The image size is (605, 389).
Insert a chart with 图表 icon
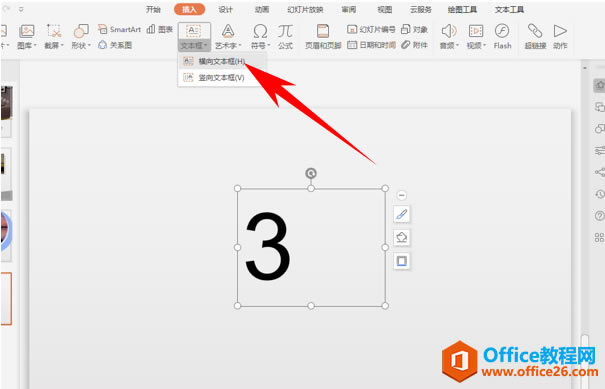click(x=160, y=29)
